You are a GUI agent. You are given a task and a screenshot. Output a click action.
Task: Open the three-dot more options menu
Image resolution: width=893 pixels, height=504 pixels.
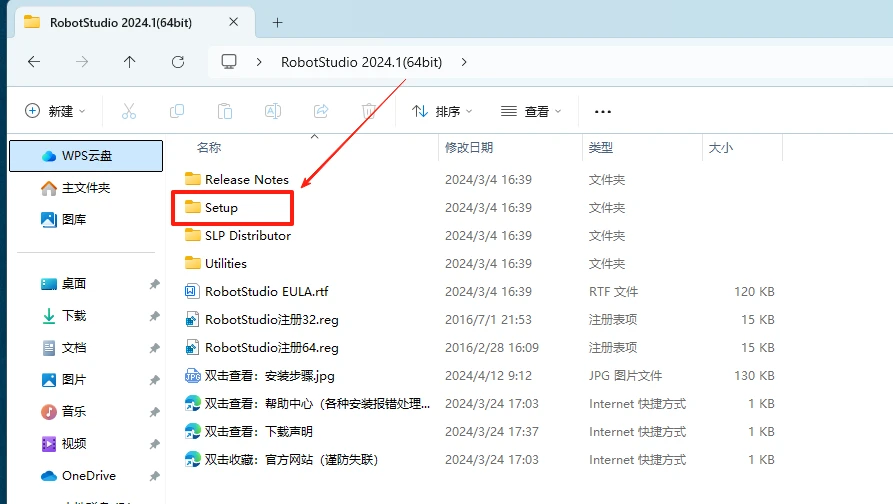(x=603, y=112)
